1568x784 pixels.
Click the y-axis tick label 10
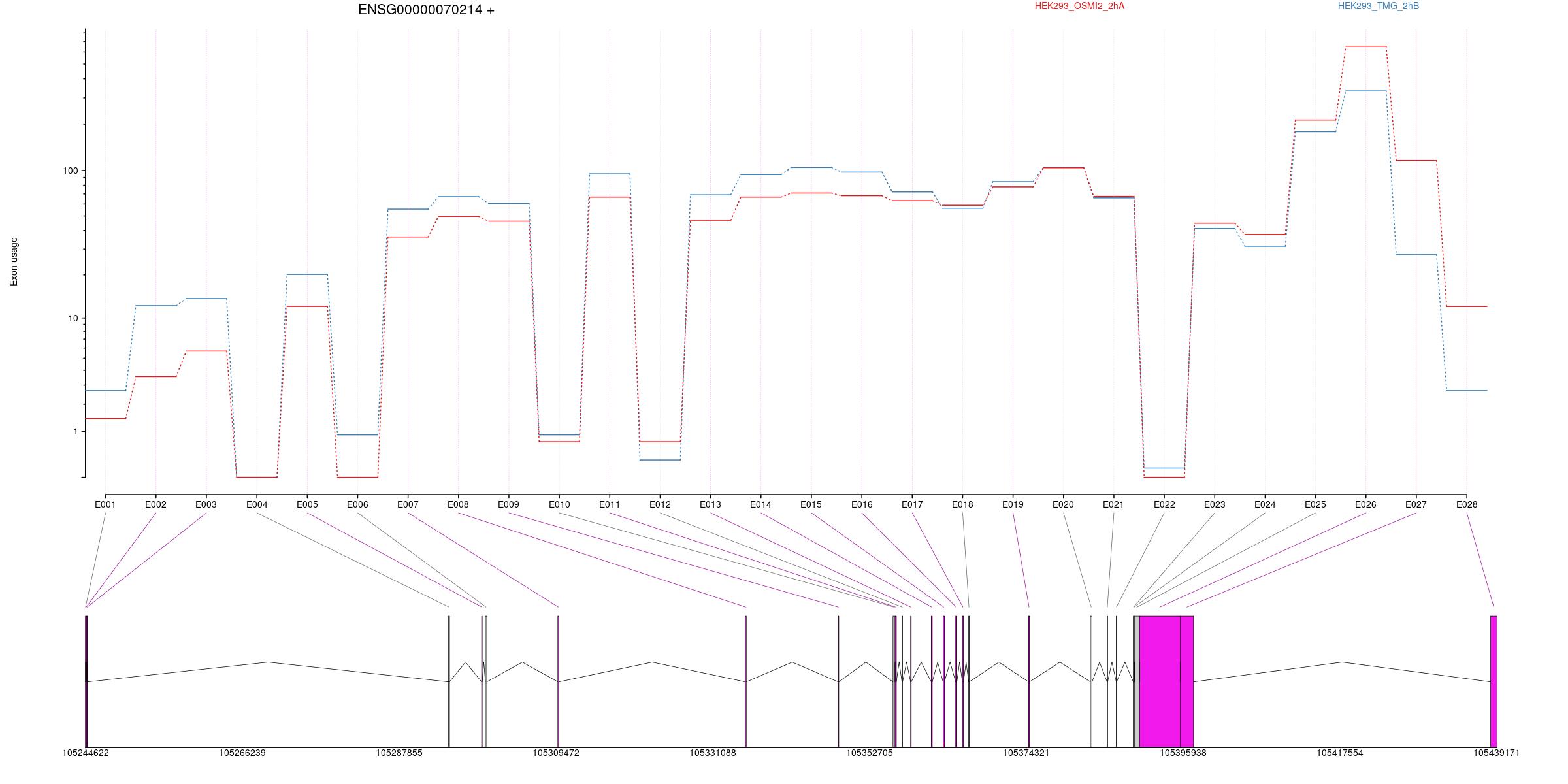point(73,318)
